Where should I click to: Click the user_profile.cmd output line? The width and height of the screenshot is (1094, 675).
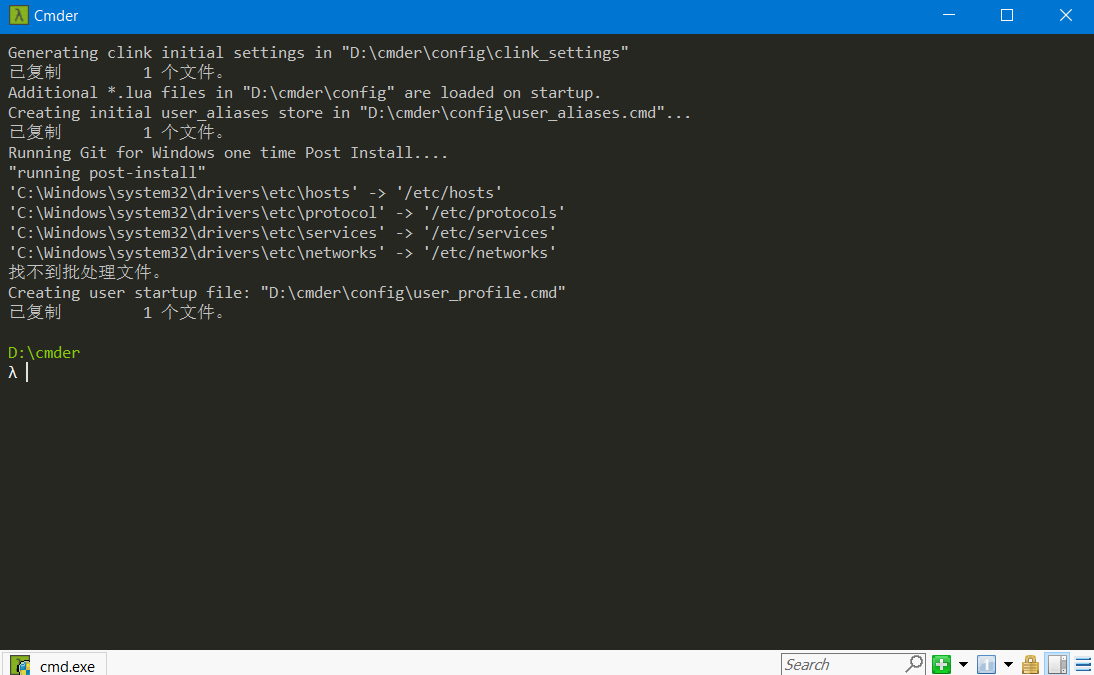(x=287, y=293)
